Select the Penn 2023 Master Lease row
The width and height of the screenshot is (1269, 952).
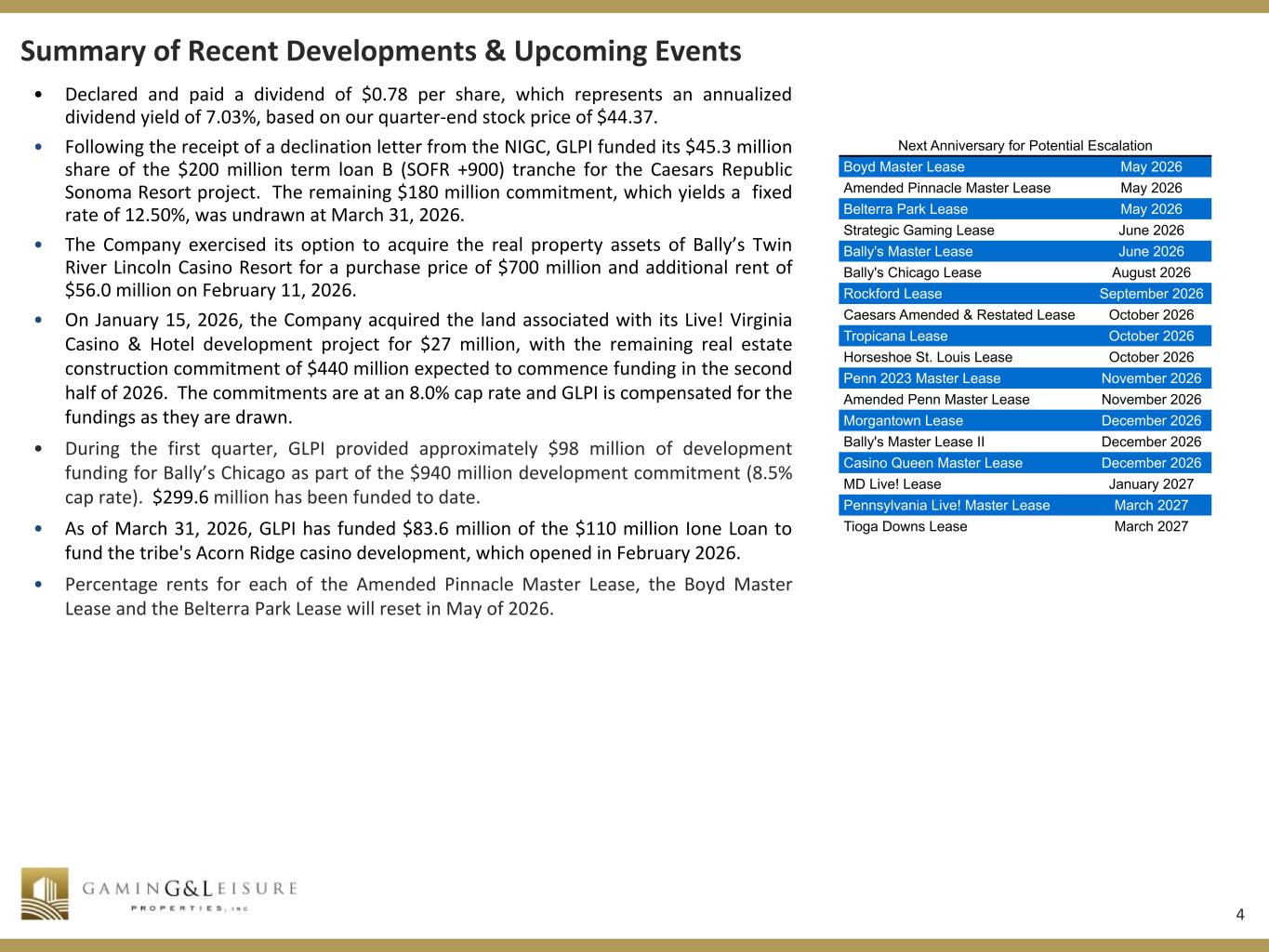[x=1024, y=378]
